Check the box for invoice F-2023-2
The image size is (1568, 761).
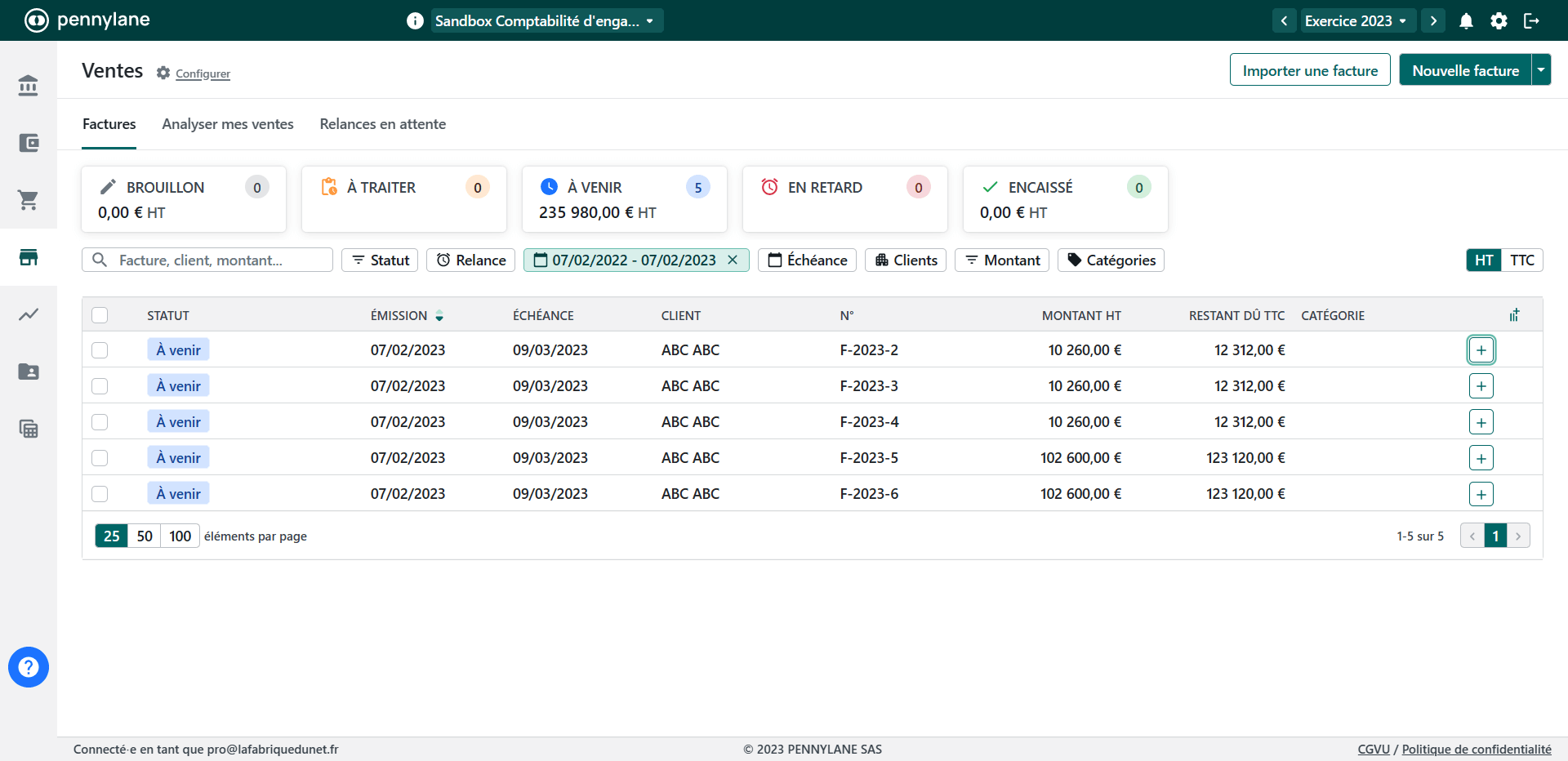[x=100, y=350]
